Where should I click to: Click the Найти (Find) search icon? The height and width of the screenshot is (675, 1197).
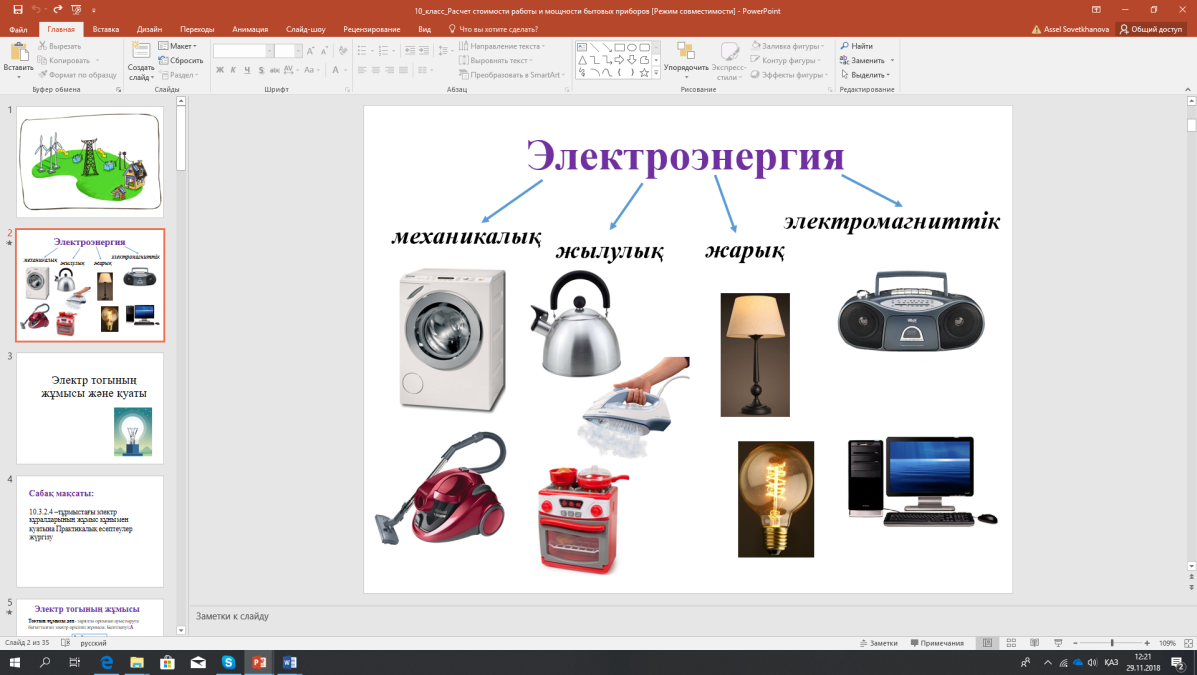pyautogui.click(x=845, y=46)
